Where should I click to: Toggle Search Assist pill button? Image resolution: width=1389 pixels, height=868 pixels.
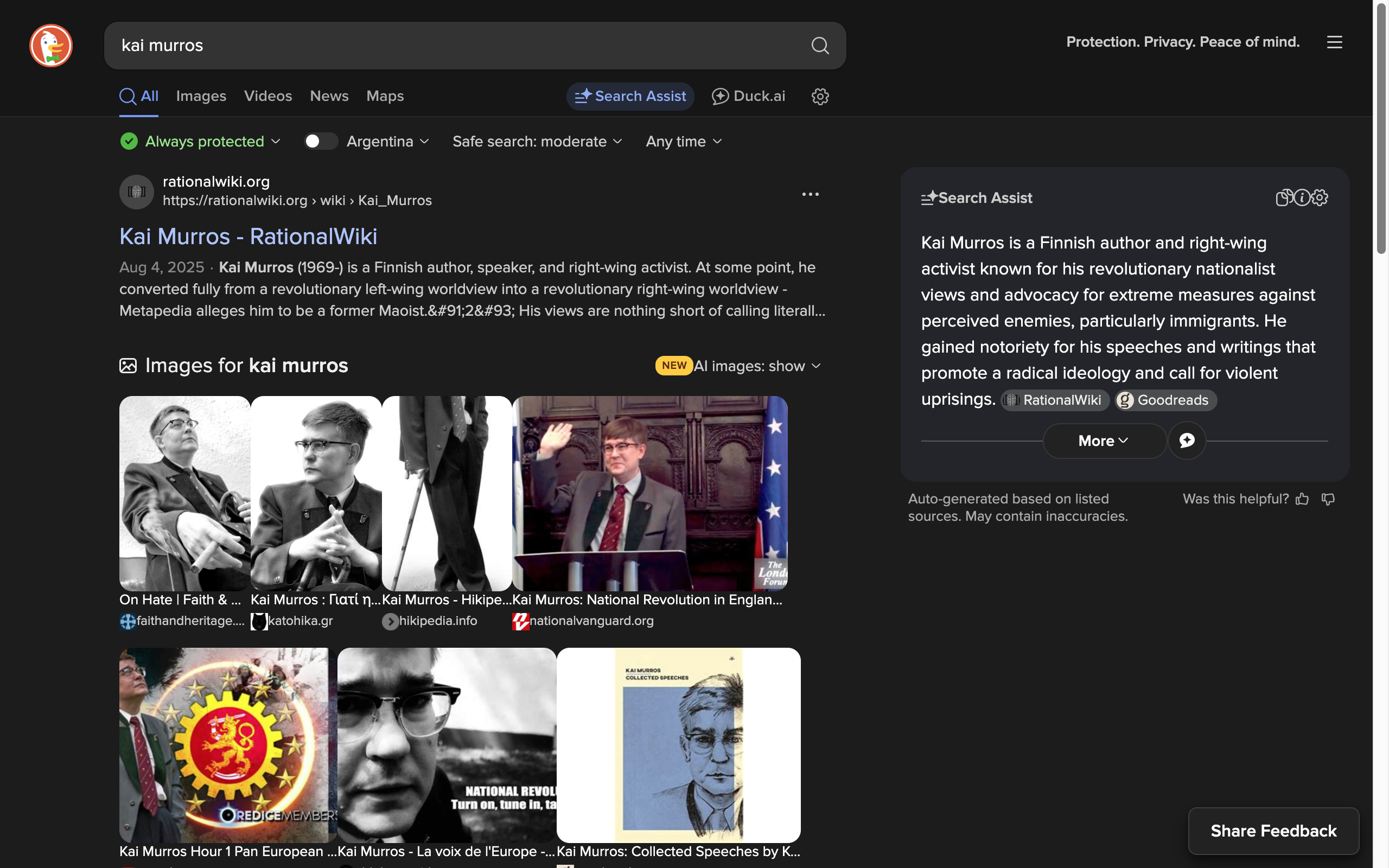(x=630, y=97)
